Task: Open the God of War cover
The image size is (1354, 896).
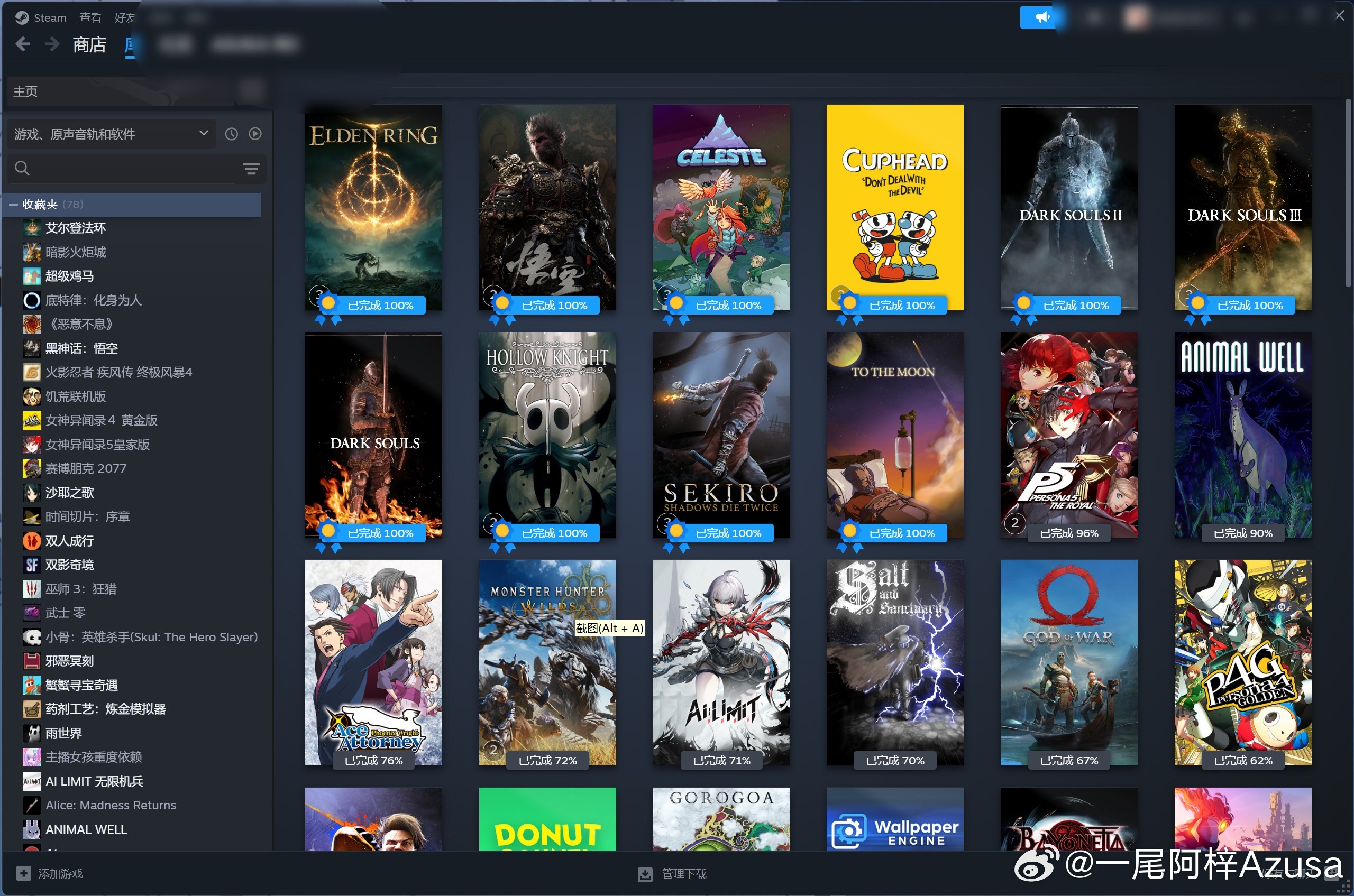Action: (1069, 663)
